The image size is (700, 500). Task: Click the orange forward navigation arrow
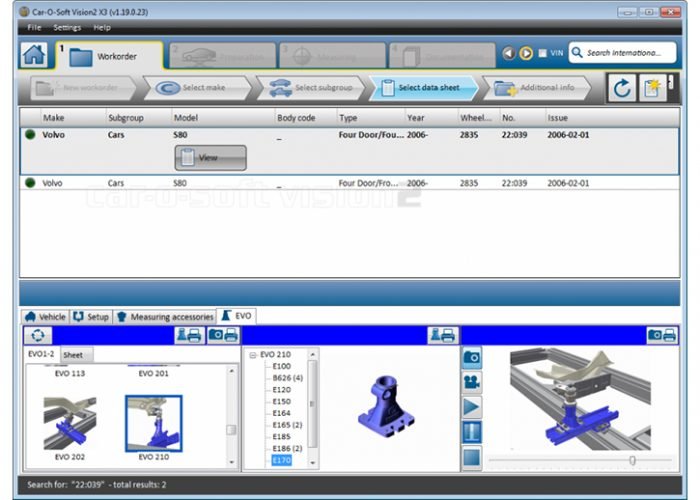[x=526, y=53]
